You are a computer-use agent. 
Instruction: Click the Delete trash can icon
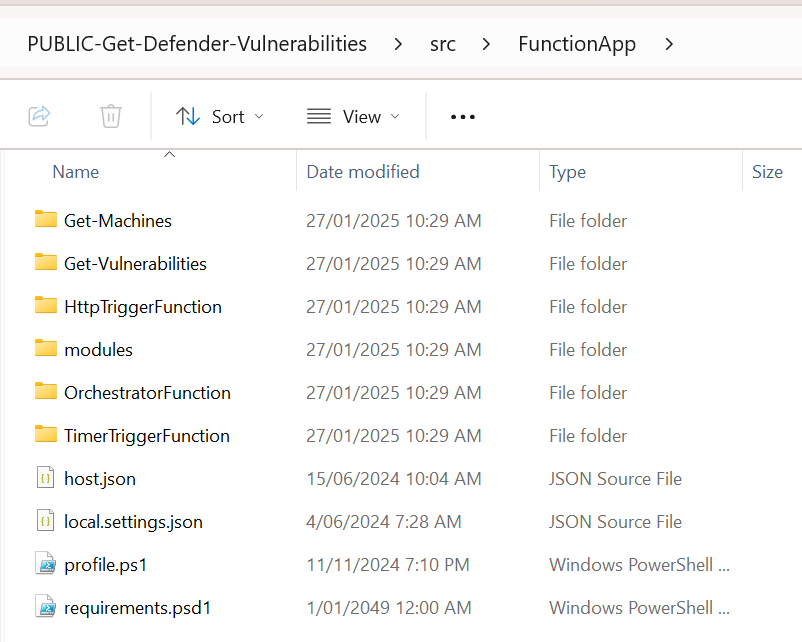110,116
